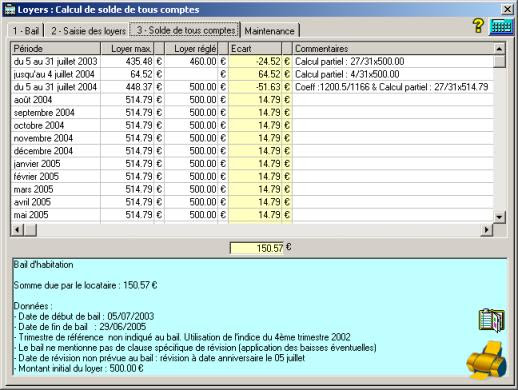This screenshot has height=390, width=518.
Task: Click the Ecart cell -24.52
Action: (255, 61)
